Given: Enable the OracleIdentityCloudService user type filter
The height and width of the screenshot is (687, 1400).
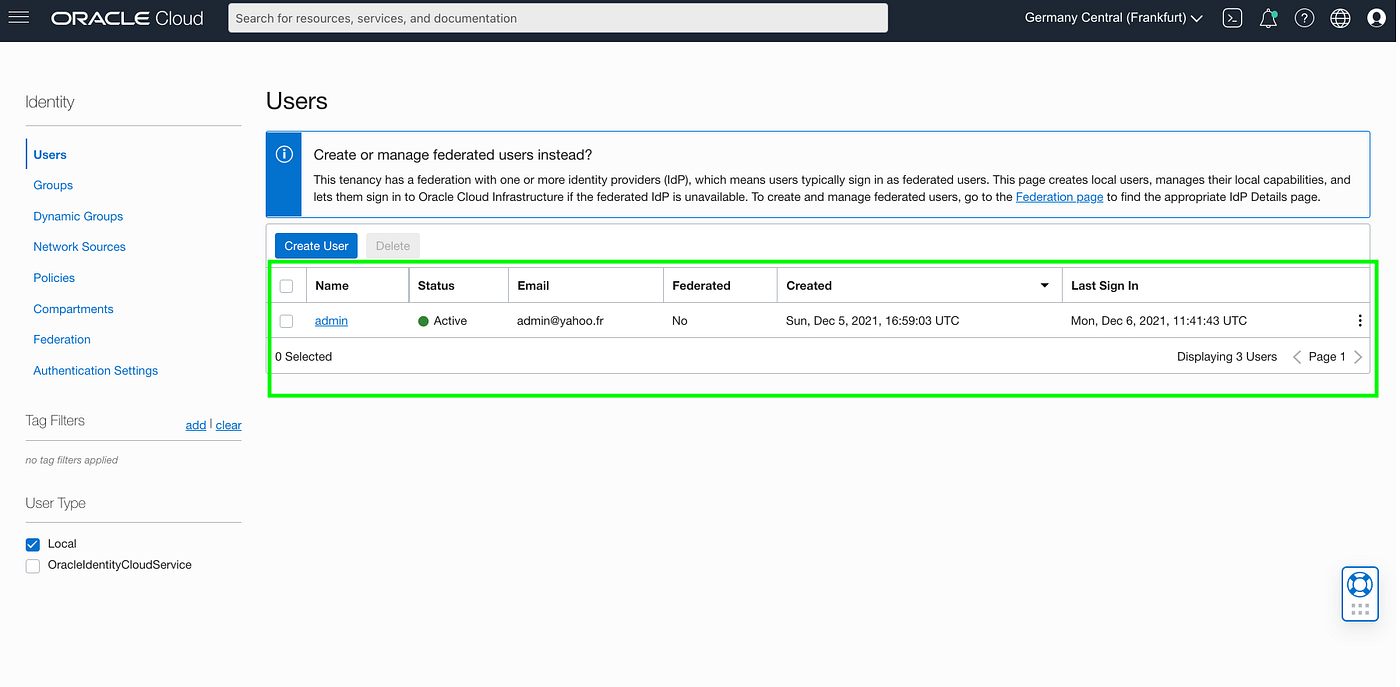Looking at the screenshot, I should (x=32, y=565).
